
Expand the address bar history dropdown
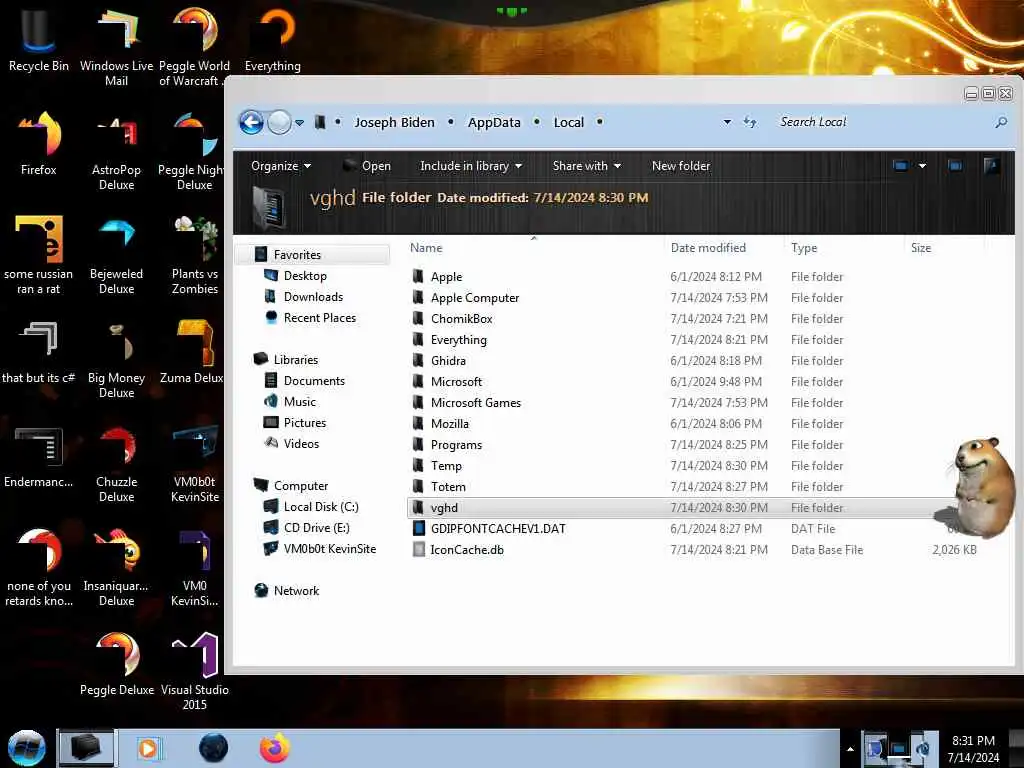point(727,122)
